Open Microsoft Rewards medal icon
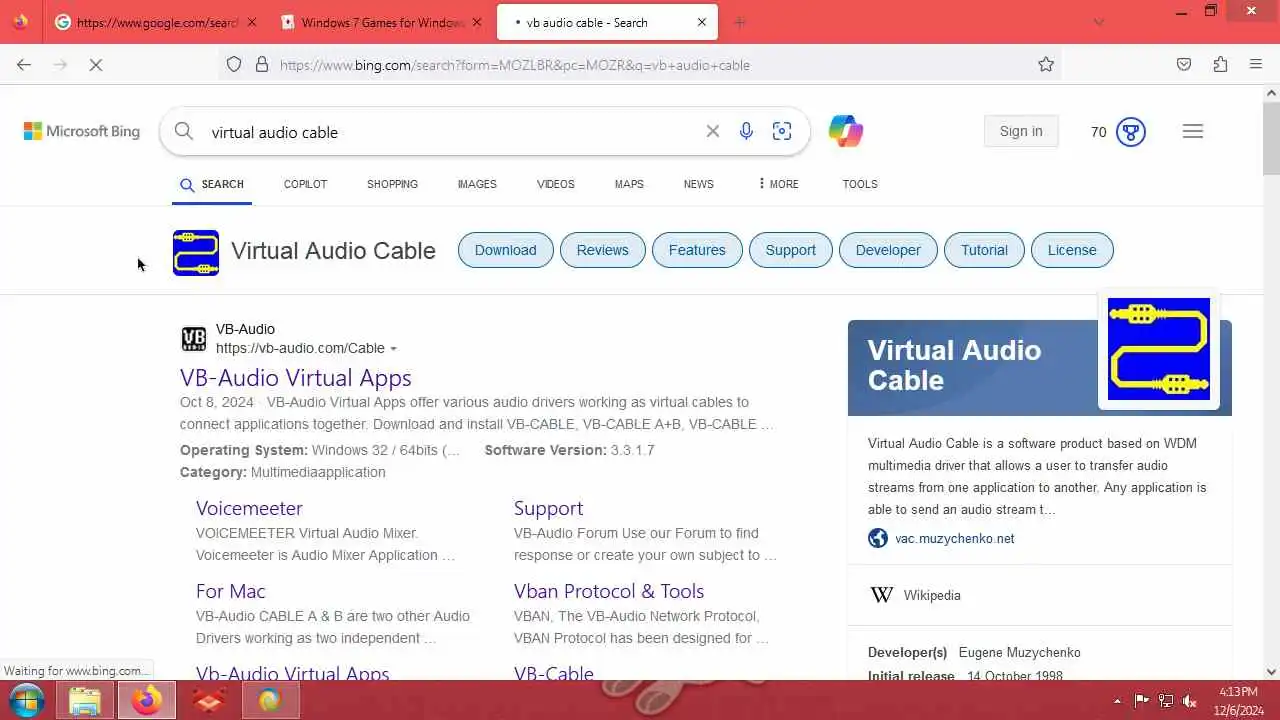 coord(1131,132)
